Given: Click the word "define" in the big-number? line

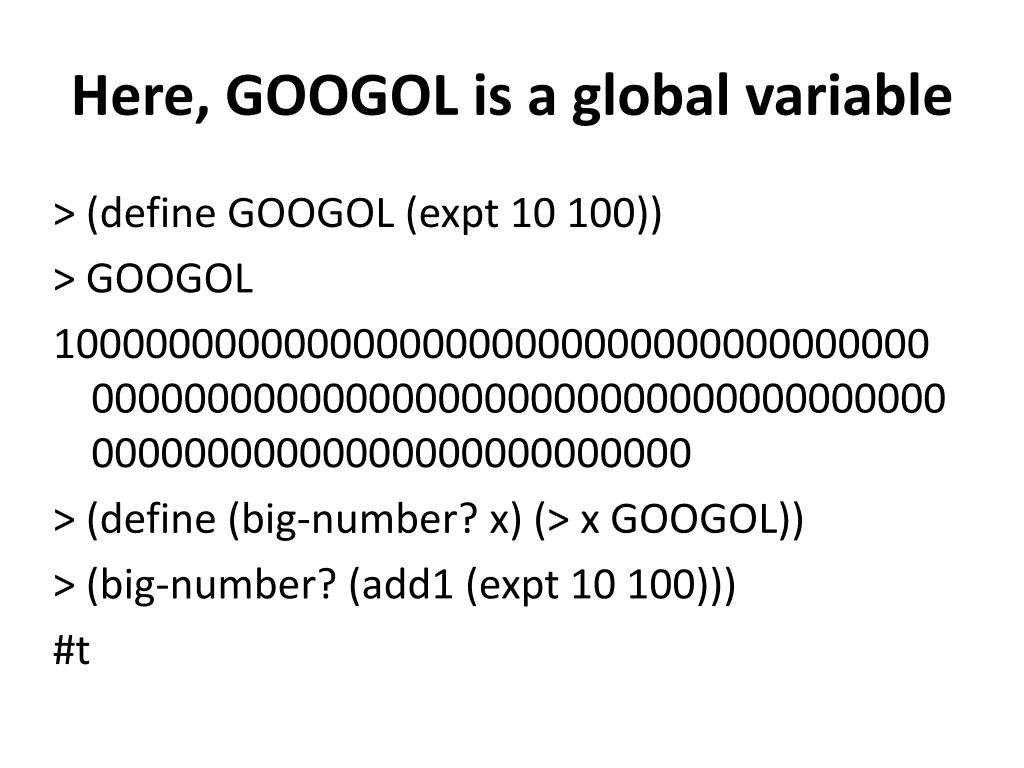Looking at the screenshot, I should tap(158, 519).
